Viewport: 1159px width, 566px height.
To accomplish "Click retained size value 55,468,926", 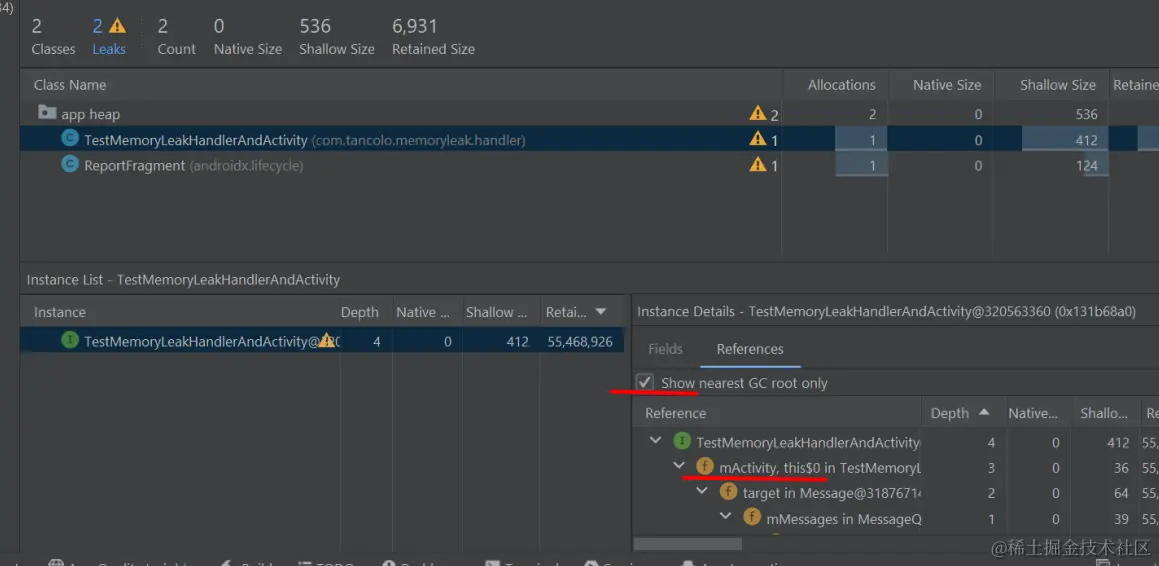I will [x=580, y=341].
